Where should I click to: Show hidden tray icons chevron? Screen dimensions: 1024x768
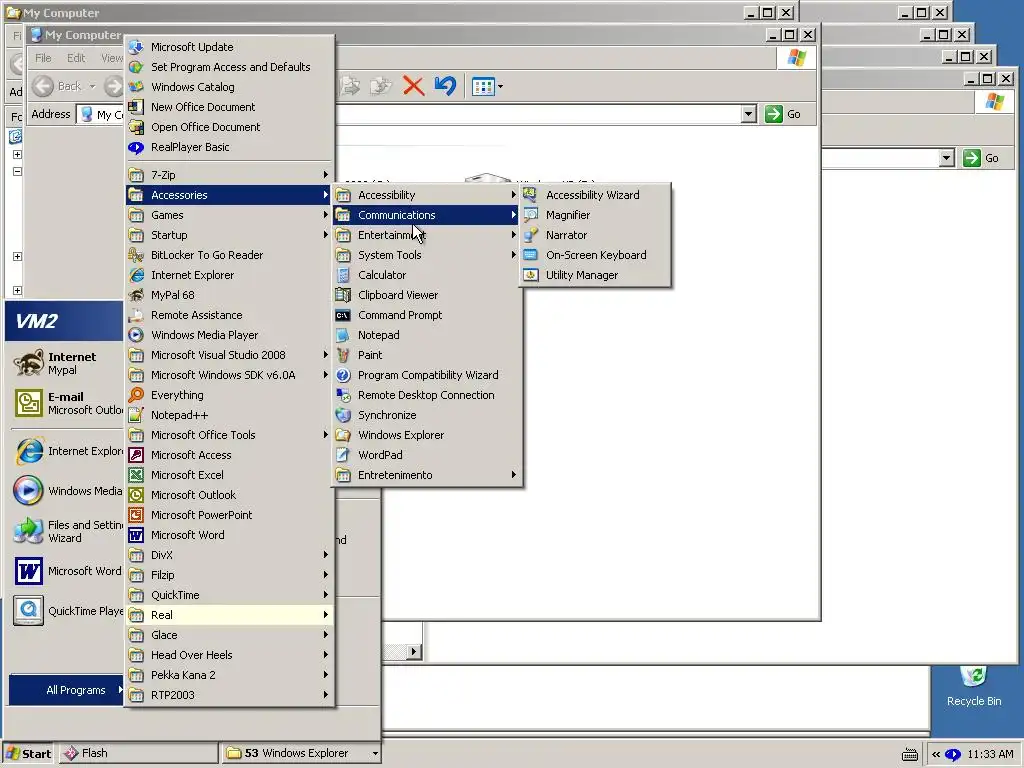936,754
